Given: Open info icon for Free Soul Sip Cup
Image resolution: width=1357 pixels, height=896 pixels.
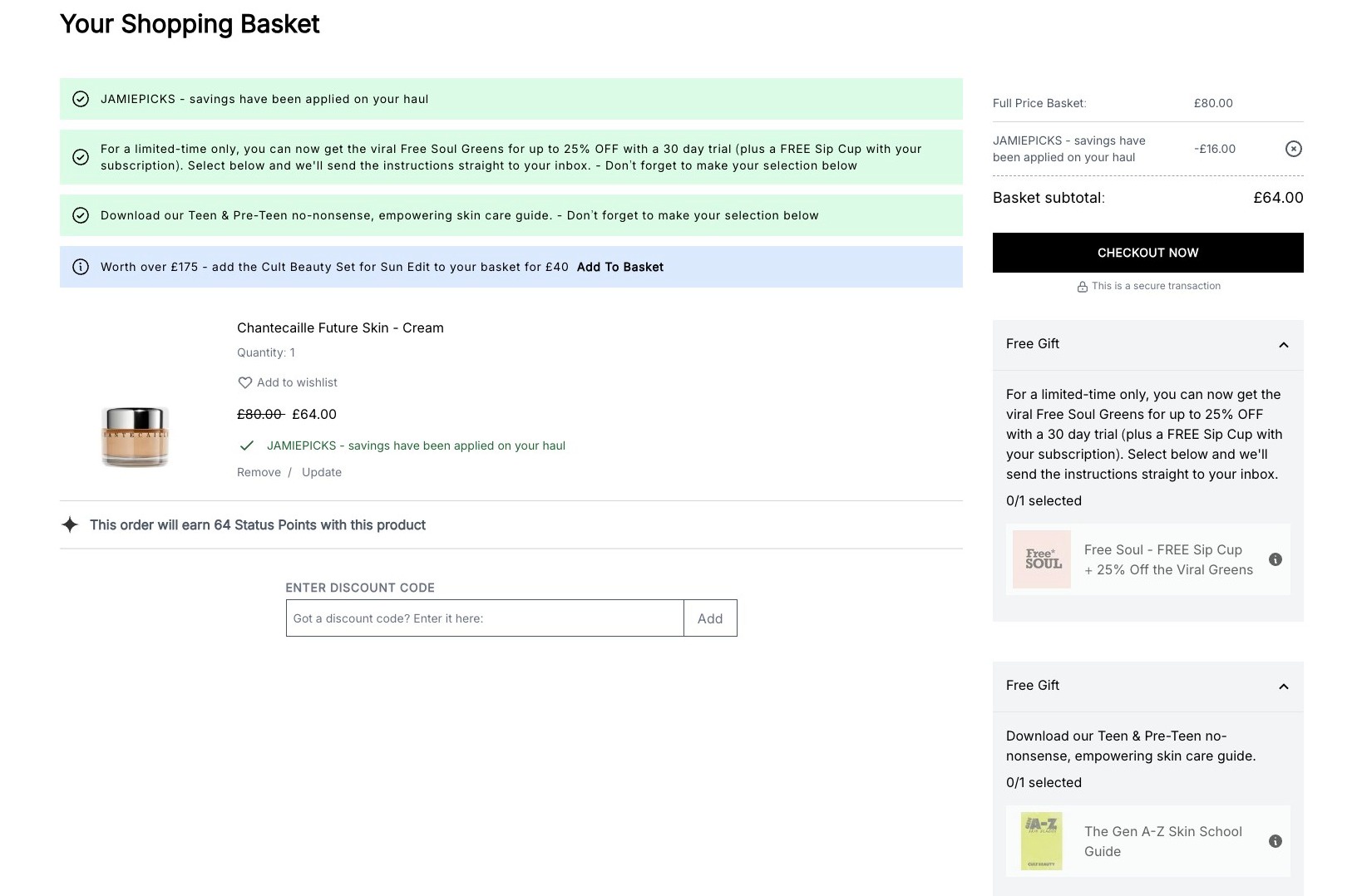Looking at the screenshot, I should point(1275,559).
